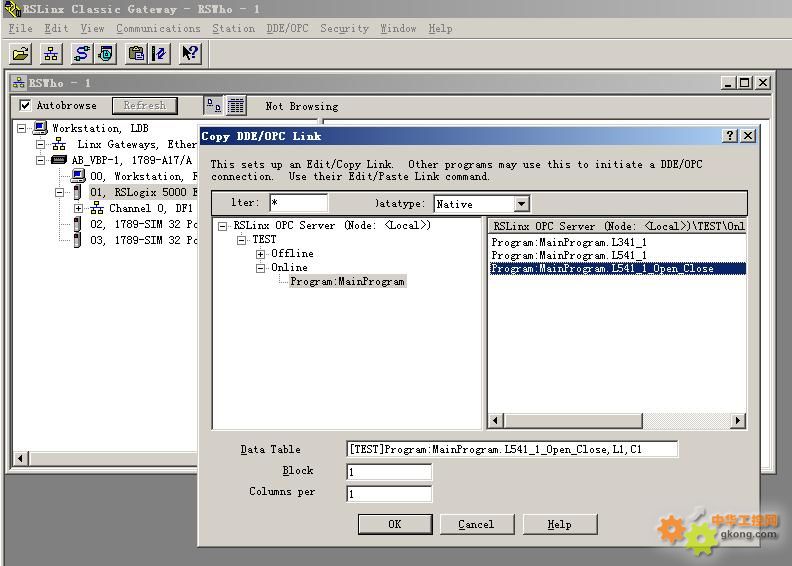Screen dimensions: 792x566
Task: Open the Station menu
Action: click(233, 28)
